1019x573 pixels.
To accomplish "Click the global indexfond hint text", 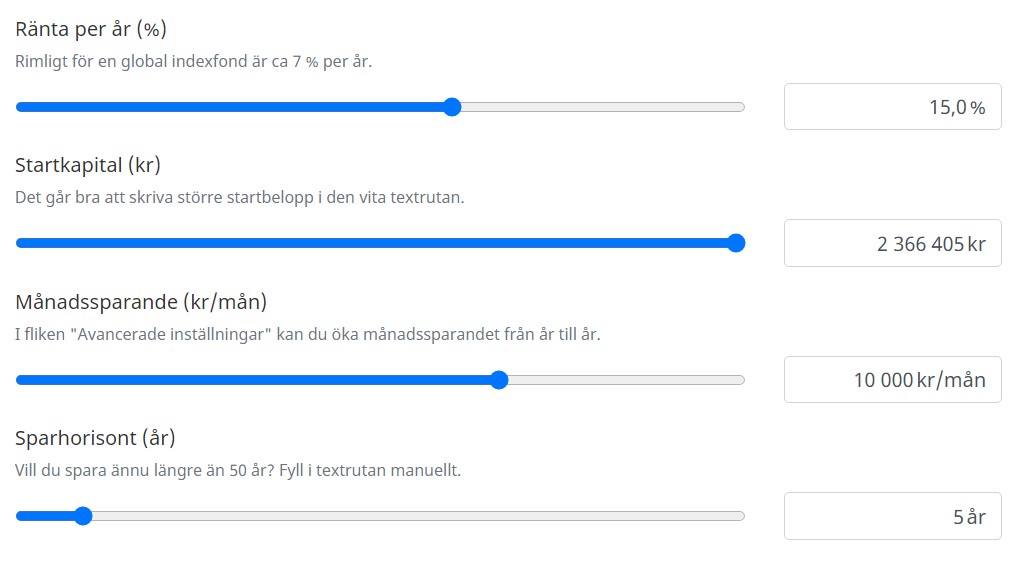I will tap(193, 61).
